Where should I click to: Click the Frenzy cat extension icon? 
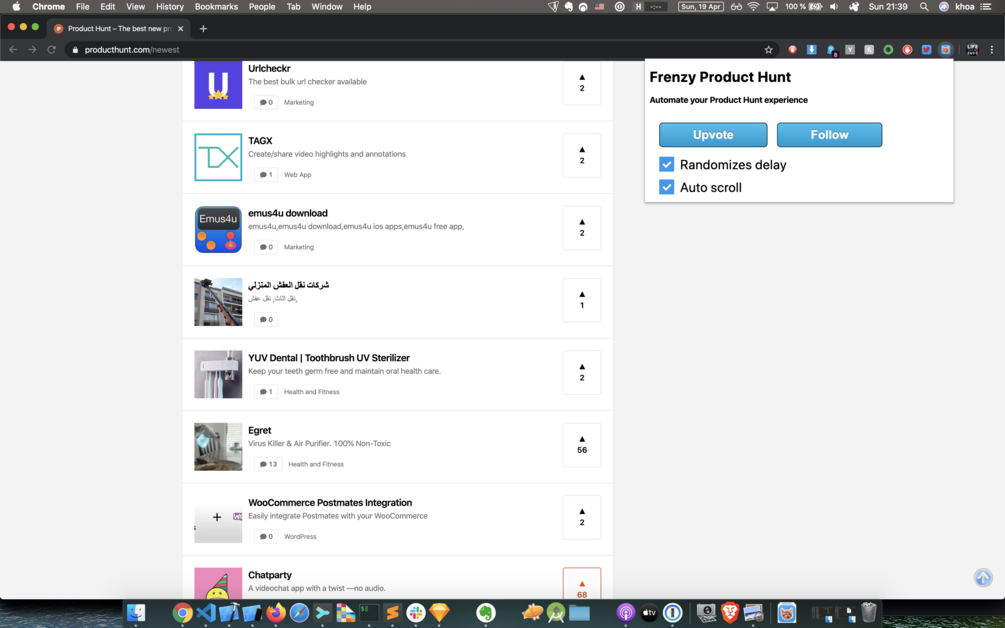(x=945, y=49)
